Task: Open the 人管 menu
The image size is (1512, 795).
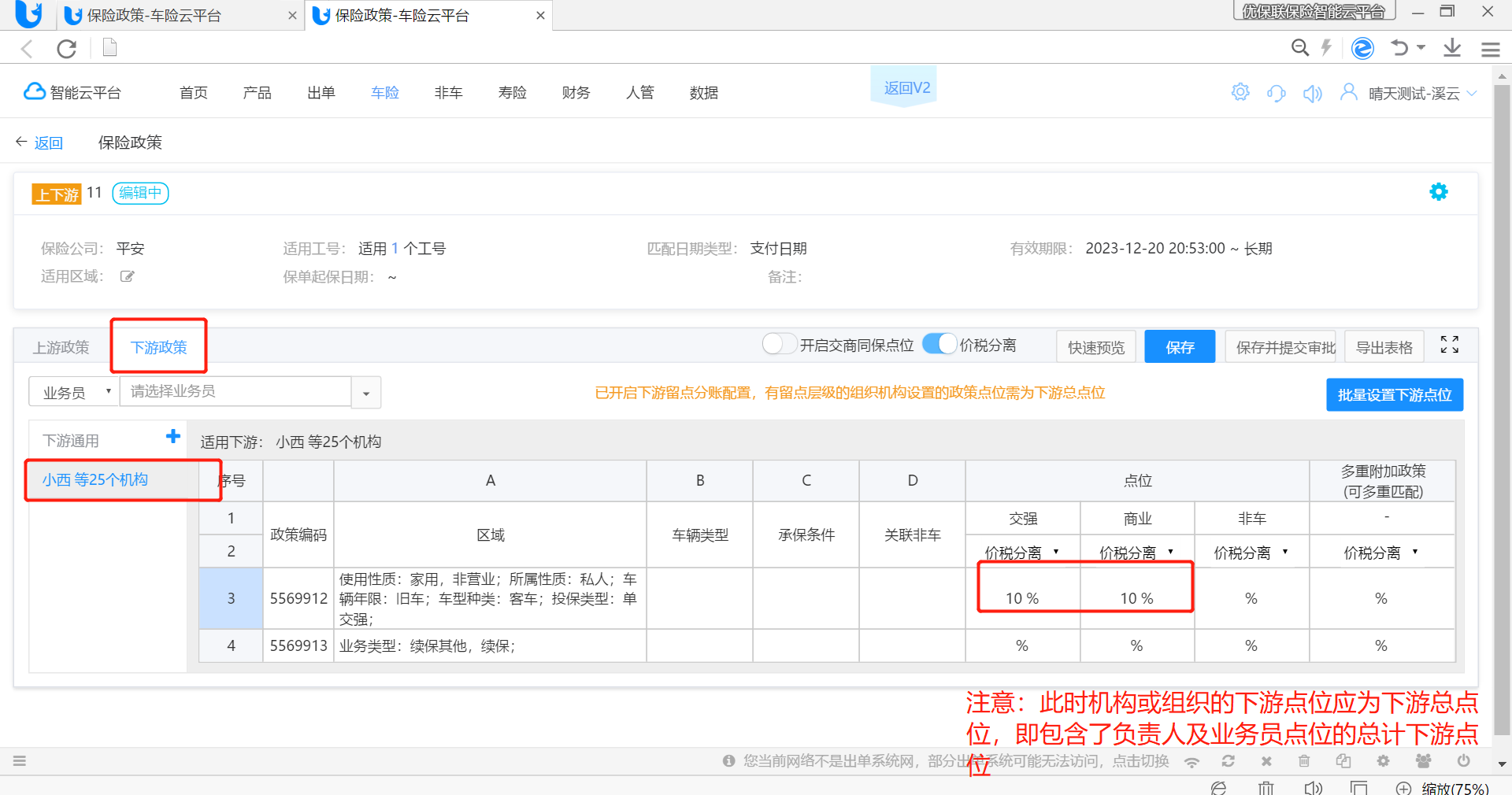Action: click(x=640, y=93)
